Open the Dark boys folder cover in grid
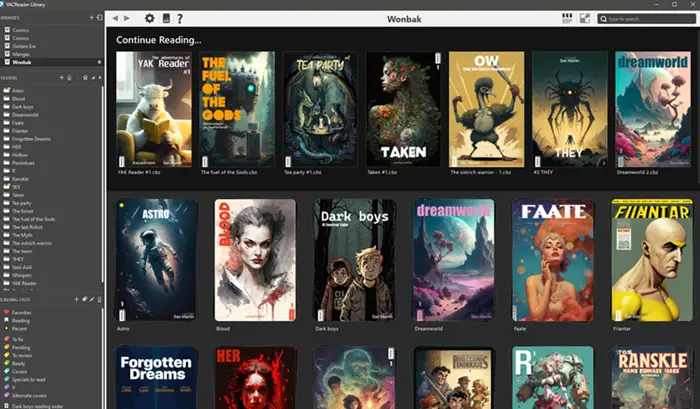This screenshot has height=409, width=700. coord(354,260)
